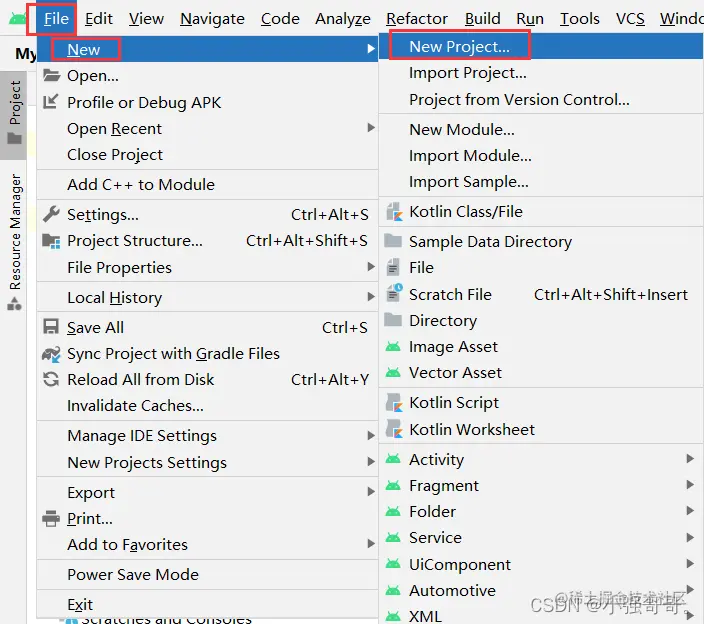Toggle Power Save Mode
704x624 pixels.
[207, 574]
